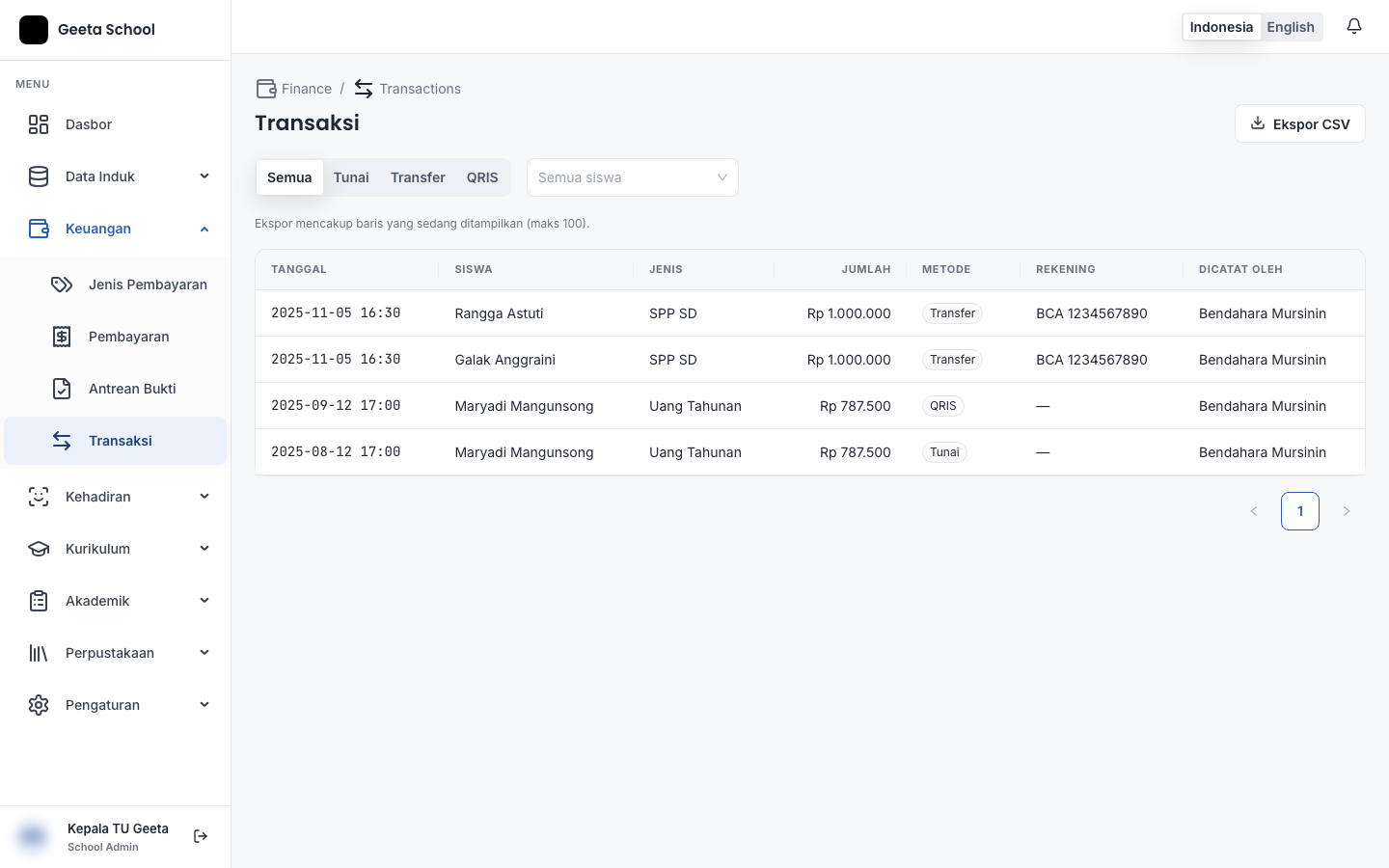Click Rangga Astuti in the table
This screenshot has height=868, width=1389.
(x=499, y=313)
